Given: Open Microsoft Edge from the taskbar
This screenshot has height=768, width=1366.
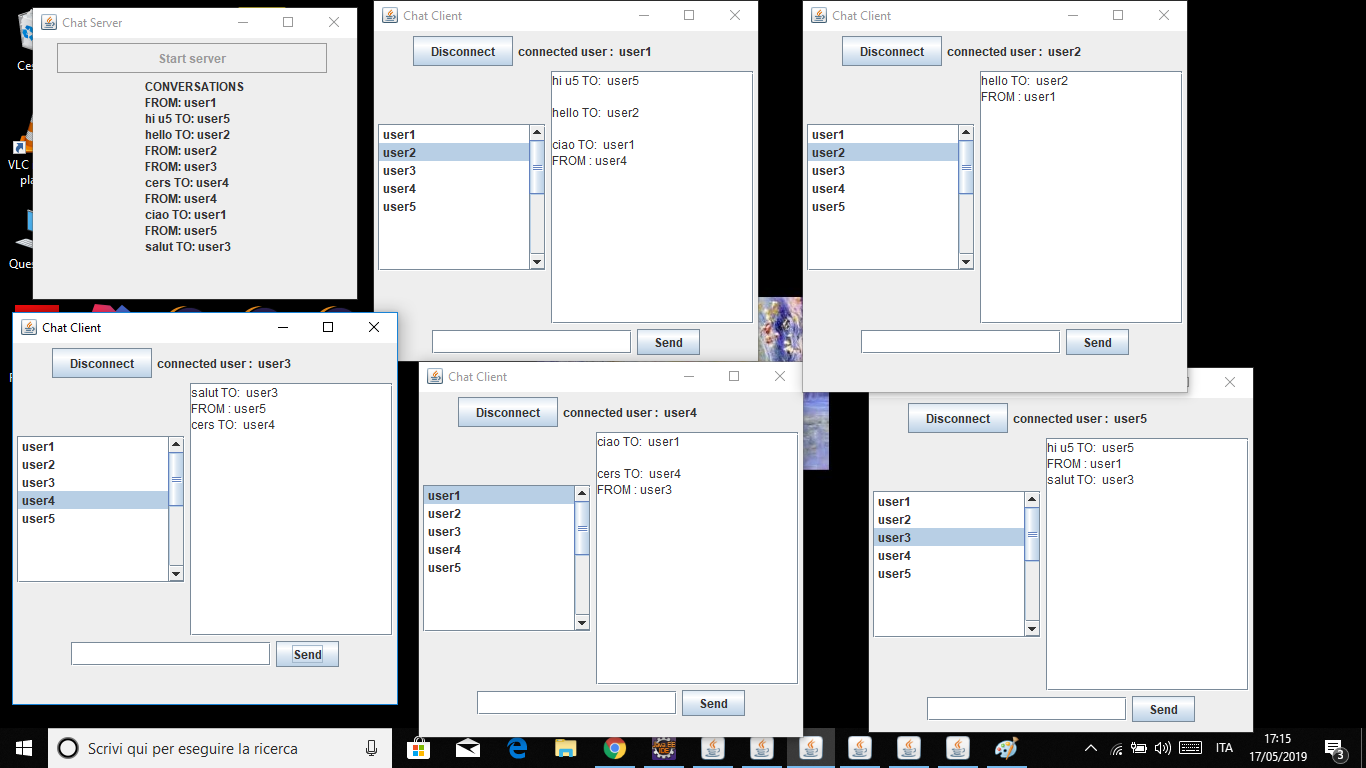Looking at the screenshot, I should pos(517,747).
